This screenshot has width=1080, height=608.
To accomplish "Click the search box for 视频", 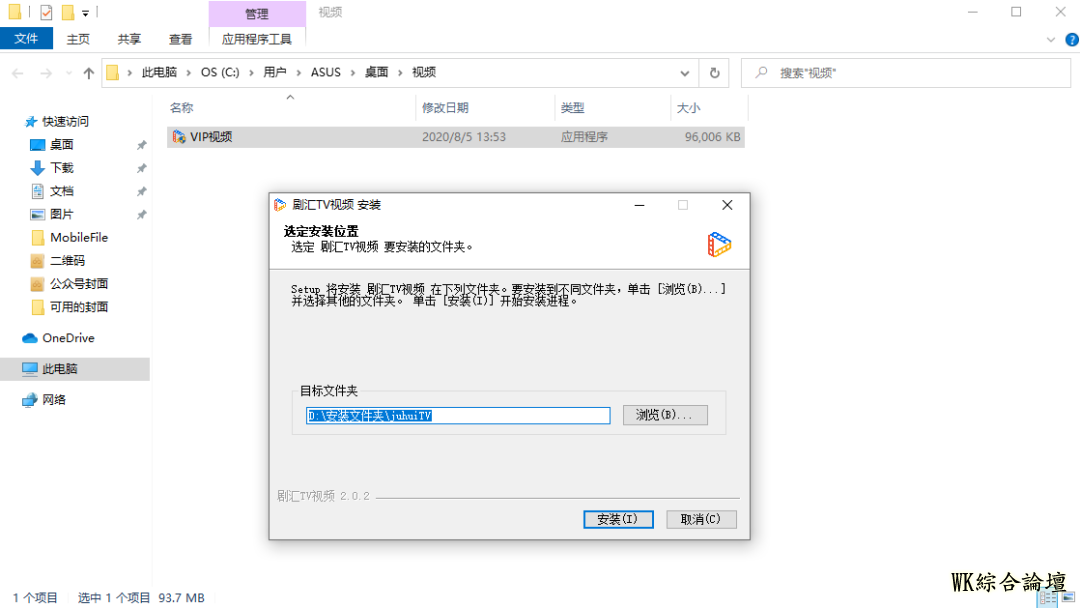I will click(906, 73).
